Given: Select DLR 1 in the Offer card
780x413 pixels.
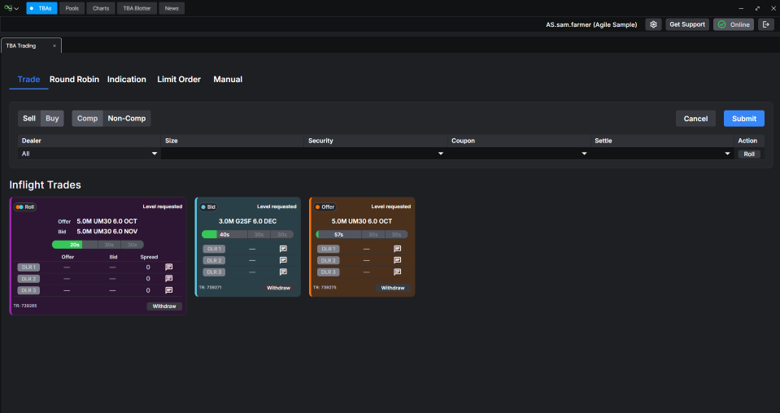Looking at the screenshot, I should 328,248.
